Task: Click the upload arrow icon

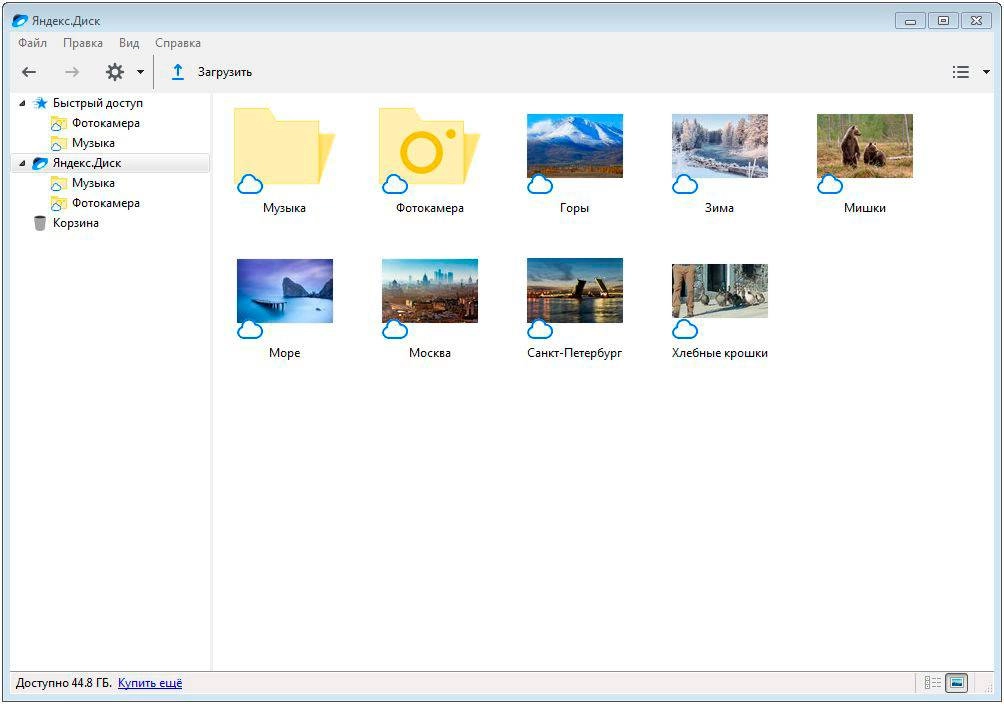Action: pyautogui.click(x=178, y=72)
